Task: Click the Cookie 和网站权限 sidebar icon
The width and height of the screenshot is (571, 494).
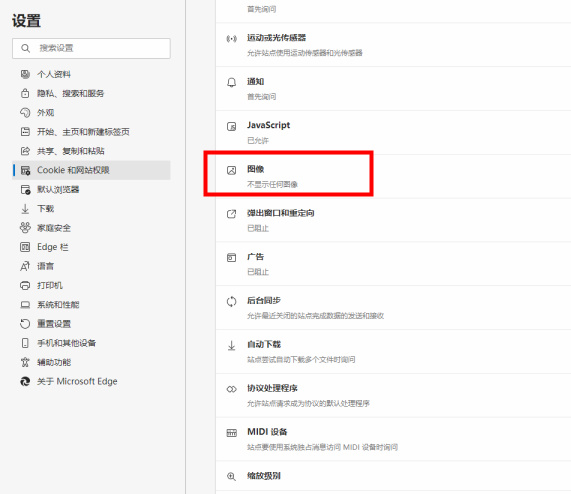Action: tap(25, 170)
